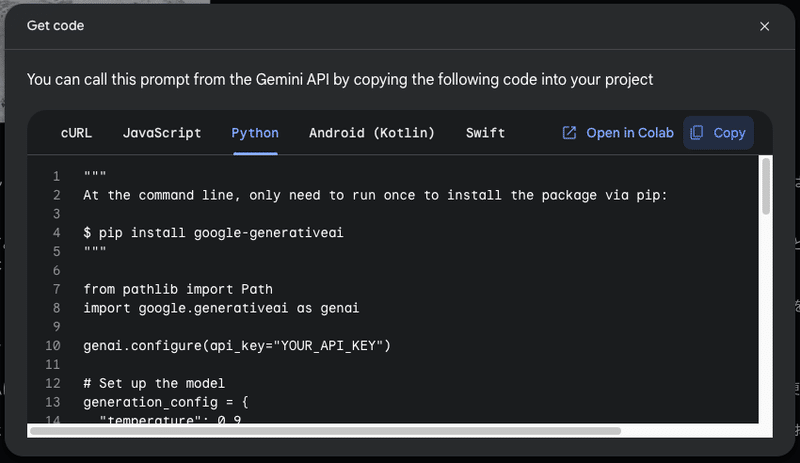Click the vertical scrollbar of code panel
The image size is (800, 463).
point(765,186)
